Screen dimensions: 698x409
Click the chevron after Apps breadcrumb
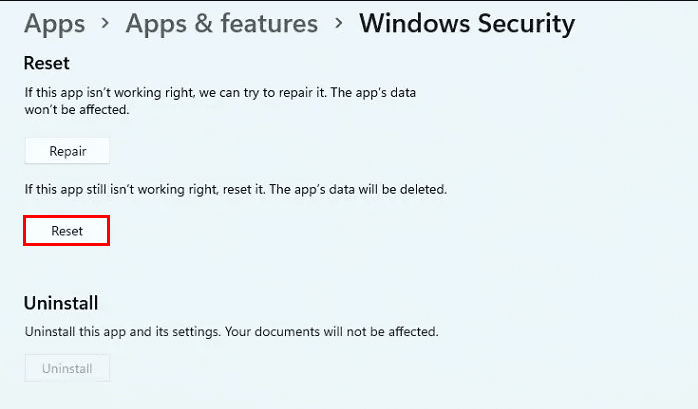(x=105, y=24)
